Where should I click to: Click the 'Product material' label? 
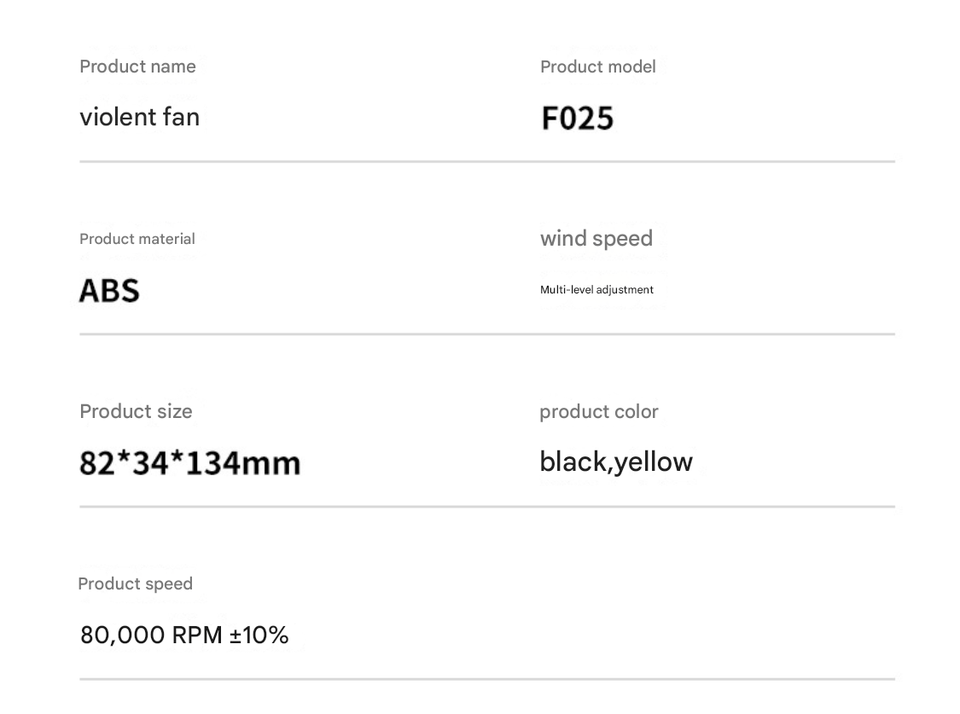coord(137,239)
